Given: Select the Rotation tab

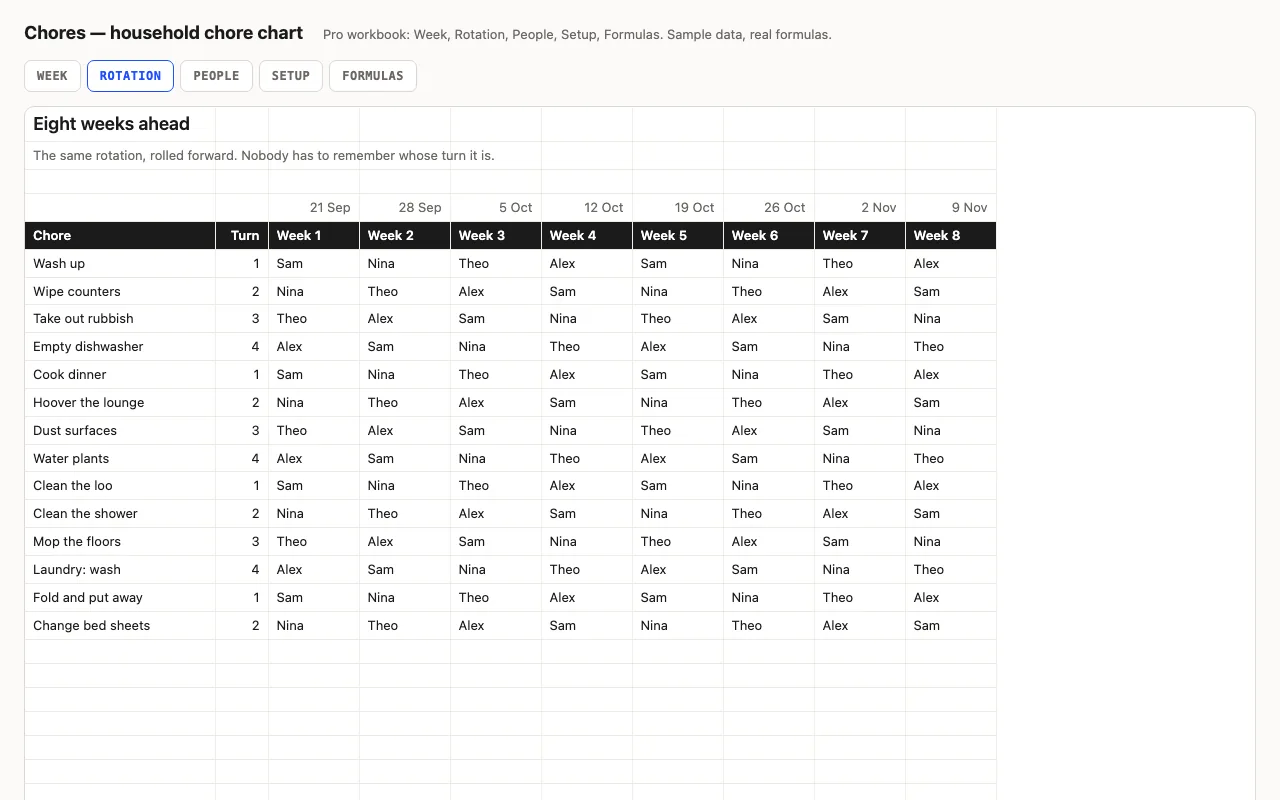Looking at the screenshot, I should 130,76.
